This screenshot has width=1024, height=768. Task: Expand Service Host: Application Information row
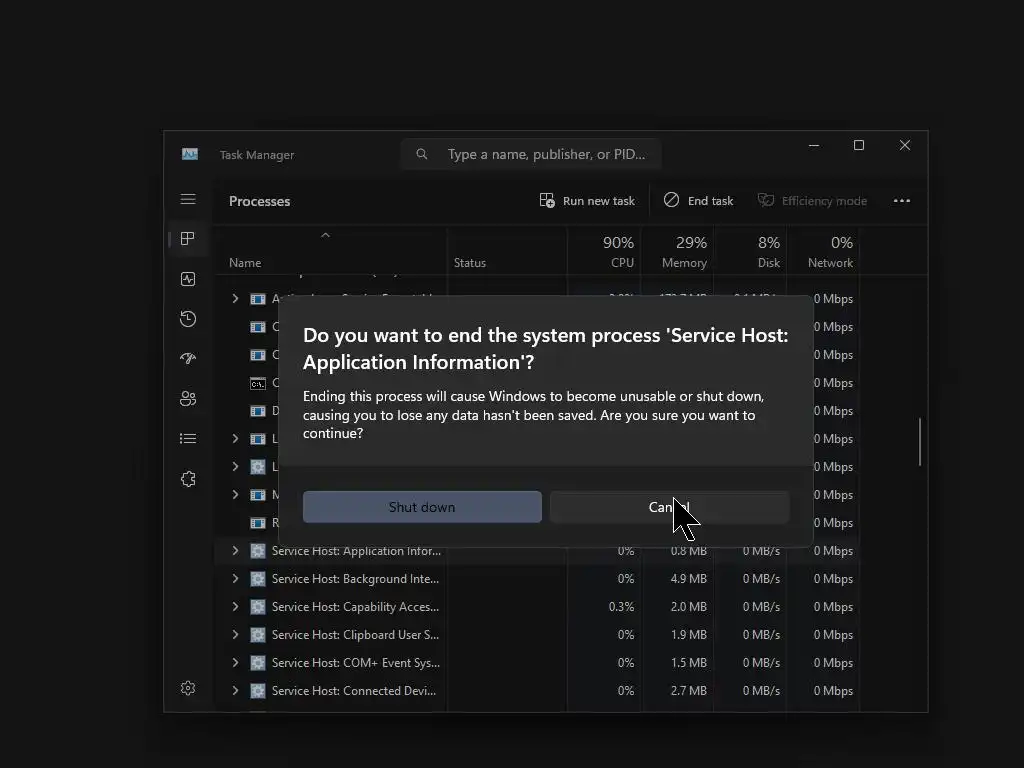tap(235, 551)
